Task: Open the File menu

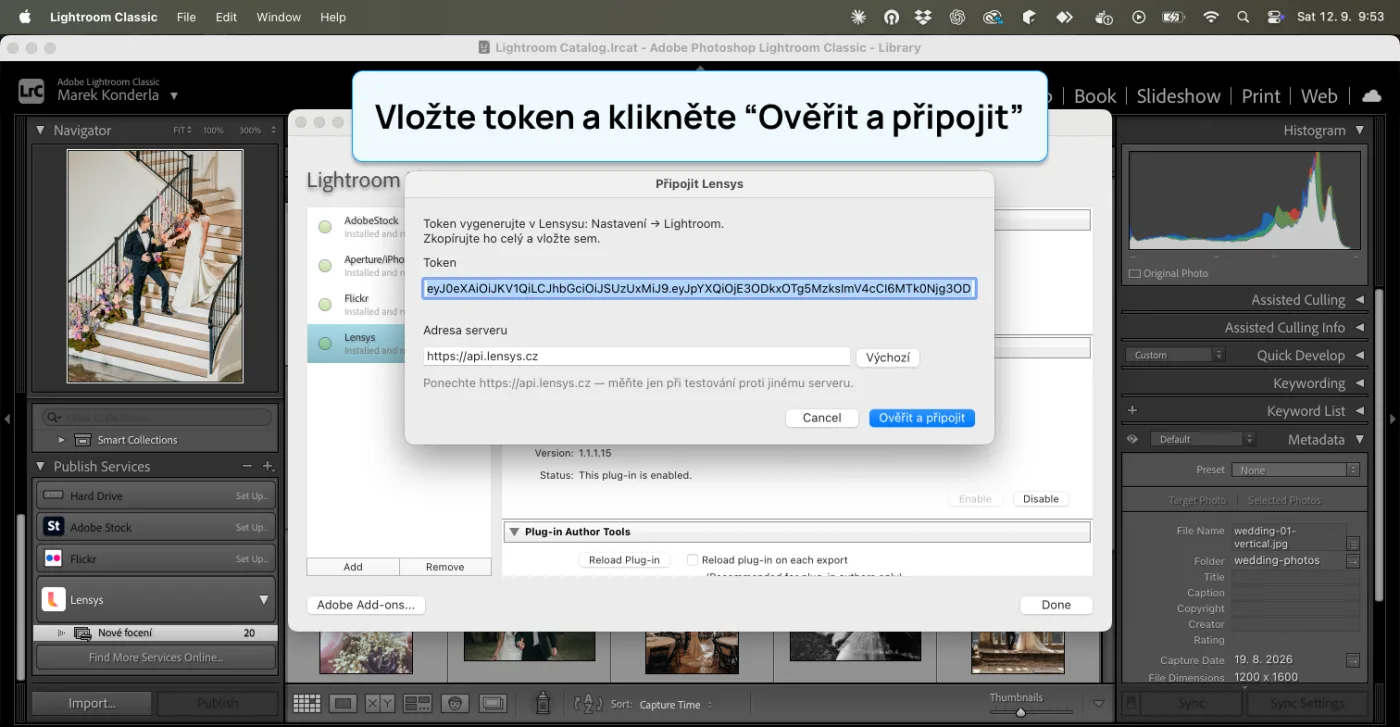Action: click(x=186, y=17)
